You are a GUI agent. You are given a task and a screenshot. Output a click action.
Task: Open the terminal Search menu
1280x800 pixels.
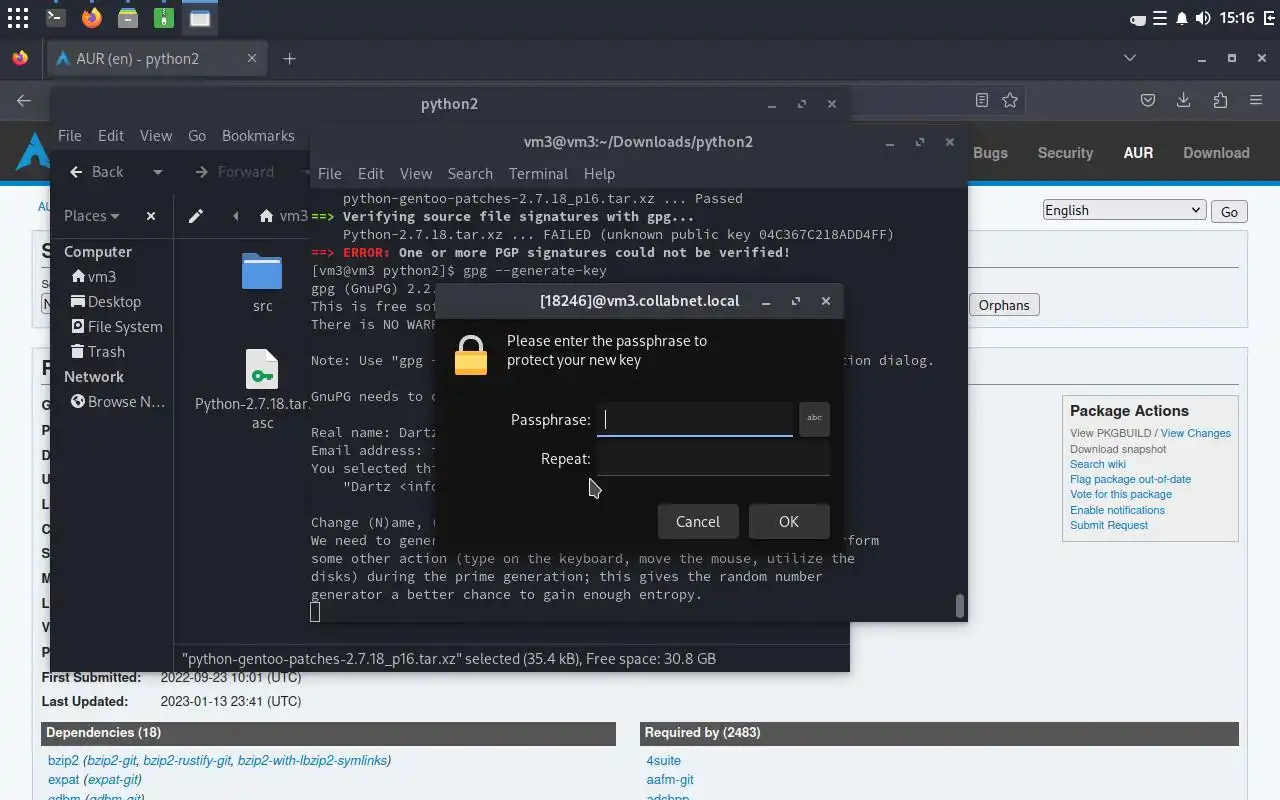470,173
